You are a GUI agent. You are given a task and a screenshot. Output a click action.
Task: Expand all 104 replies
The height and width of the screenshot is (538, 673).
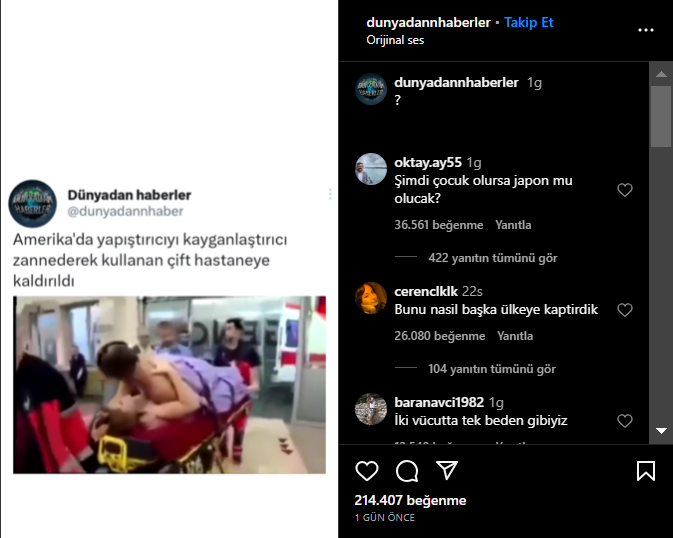pyautogui.click(x=492, y=369)
